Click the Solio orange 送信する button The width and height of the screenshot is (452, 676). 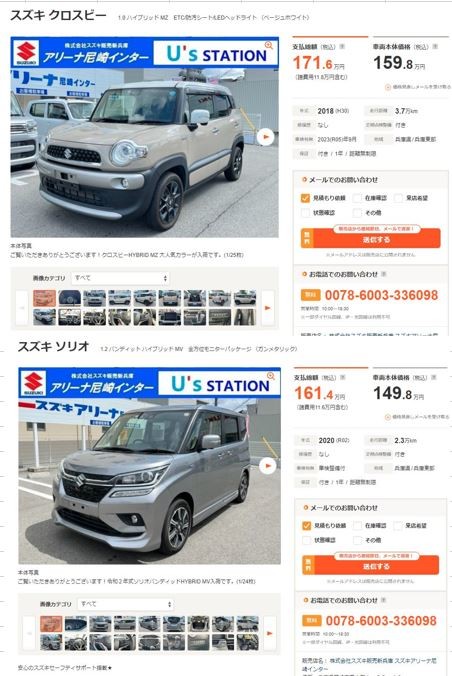point(370,566)
